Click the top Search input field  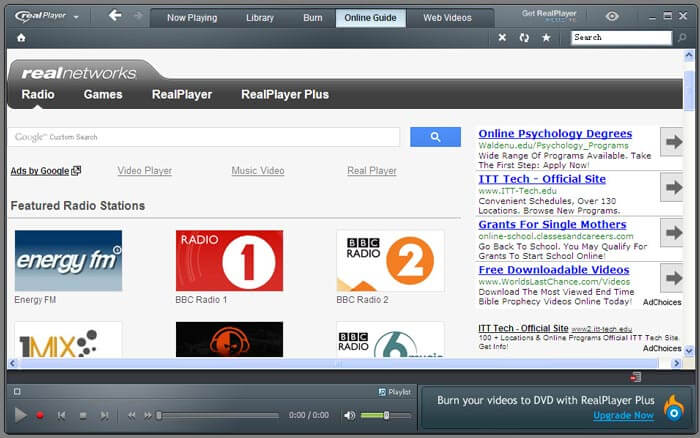coord(621,38)
